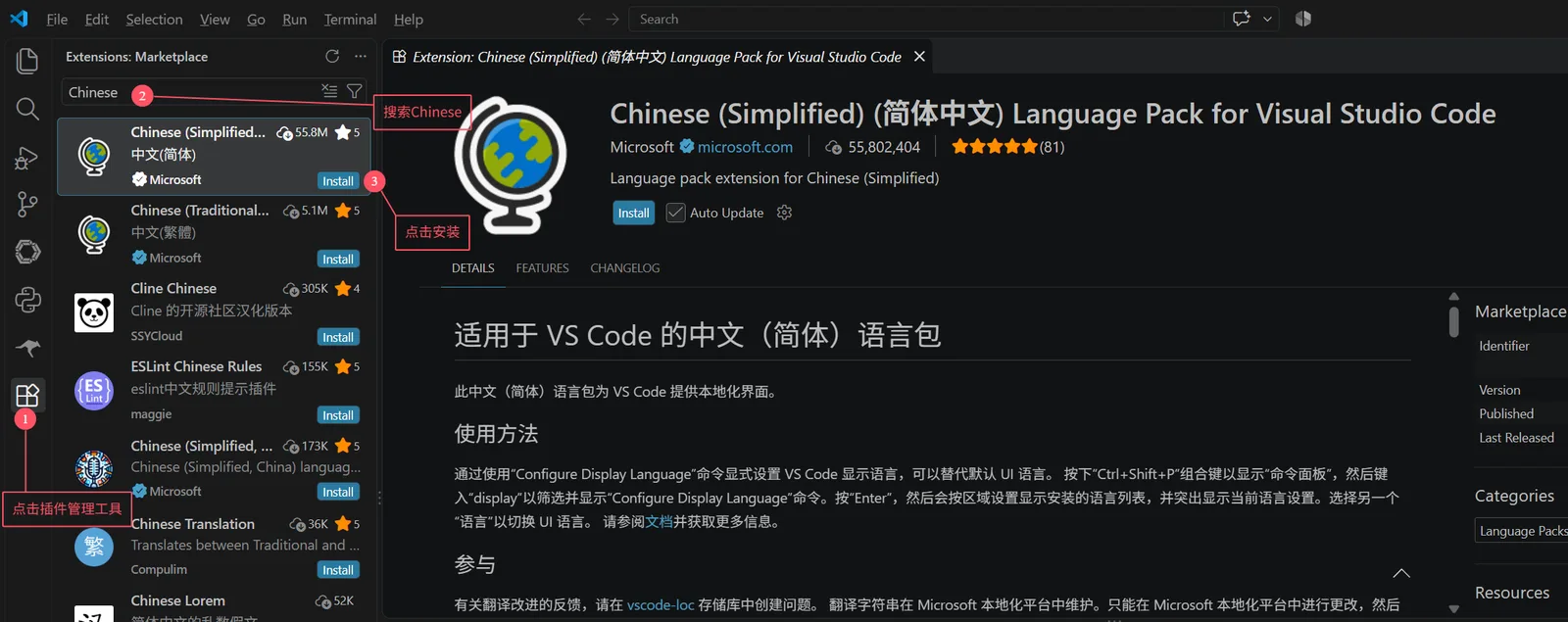1568x622 pixels.
Task: Click the split hexagon icon in the title bar
Action: pyautogui.click(x=1303, y=19)
